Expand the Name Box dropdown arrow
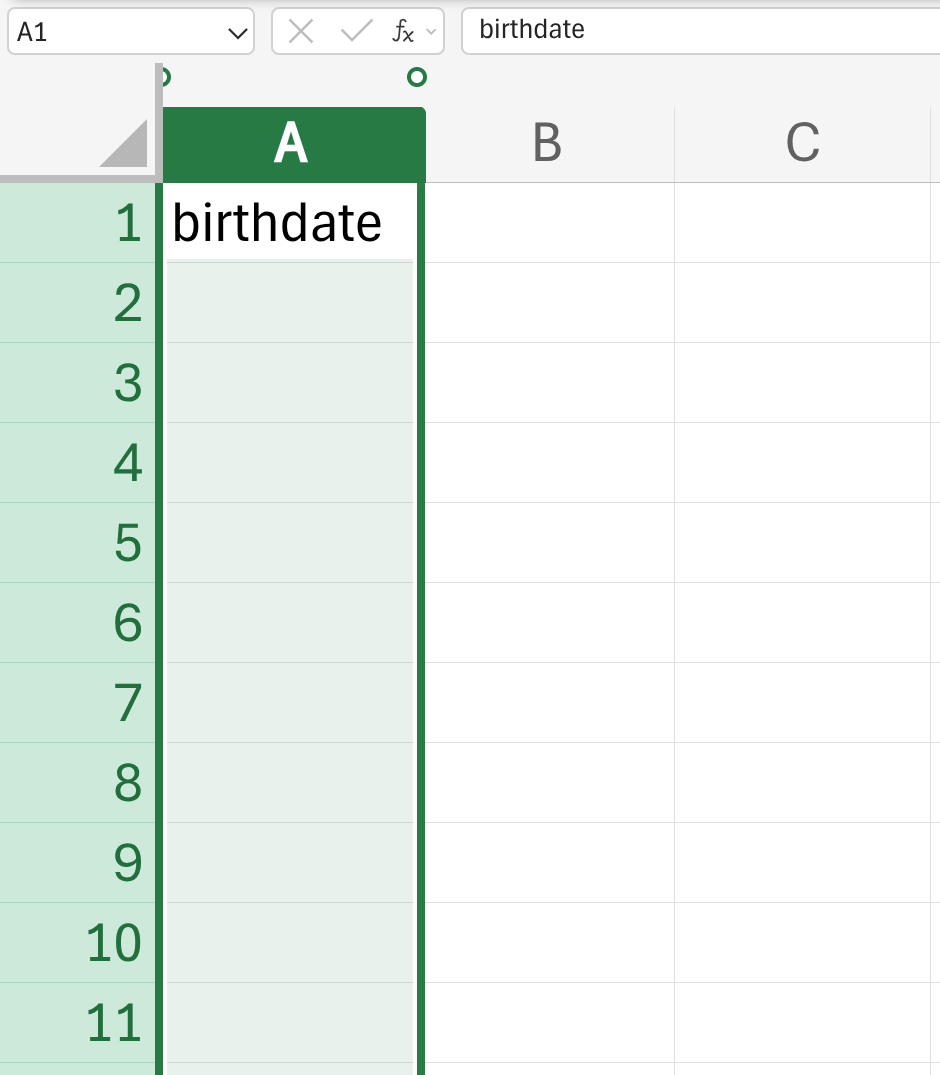940x1075 pixels. pos(237,33)
